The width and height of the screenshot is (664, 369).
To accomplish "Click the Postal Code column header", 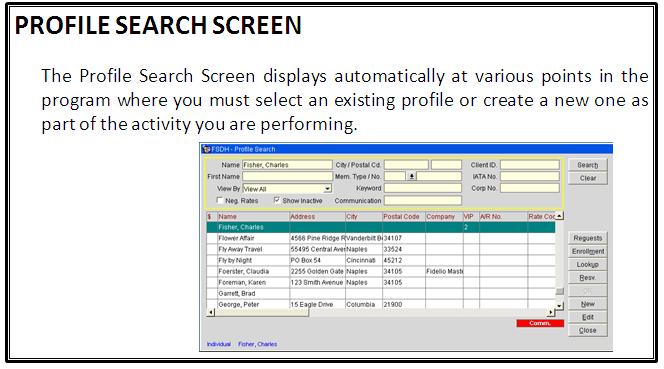I will [x=404, y=216].
